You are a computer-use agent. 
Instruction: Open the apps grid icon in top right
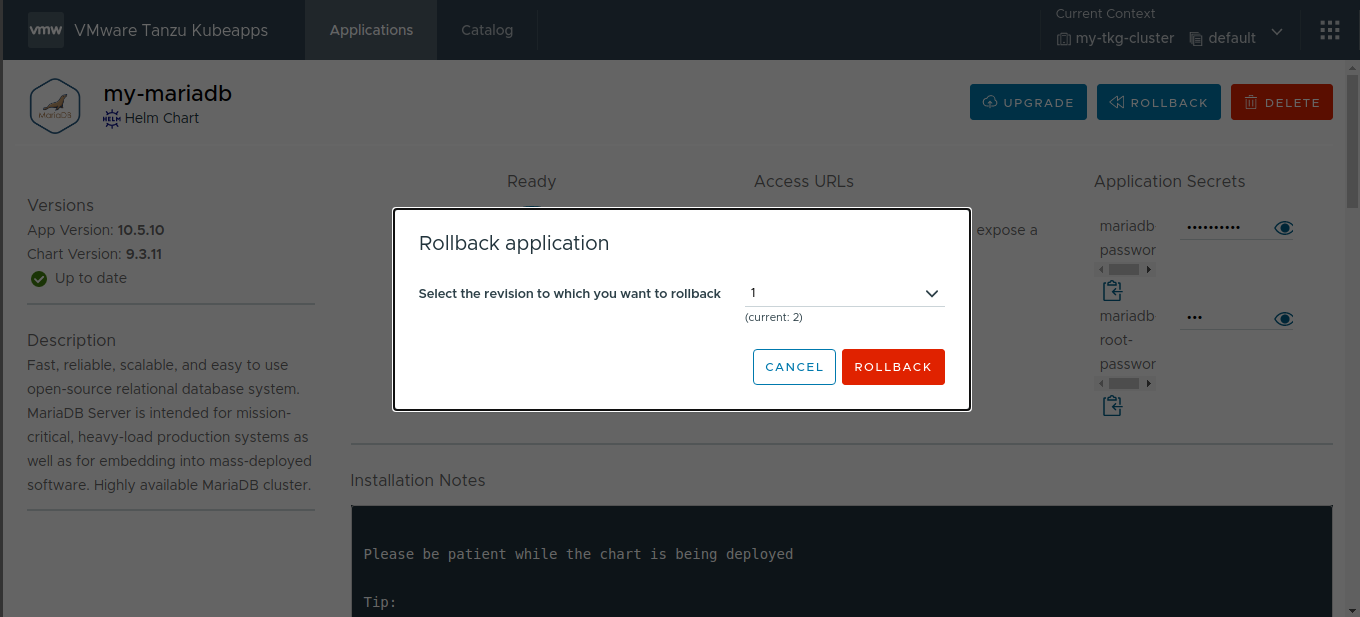1329,29
